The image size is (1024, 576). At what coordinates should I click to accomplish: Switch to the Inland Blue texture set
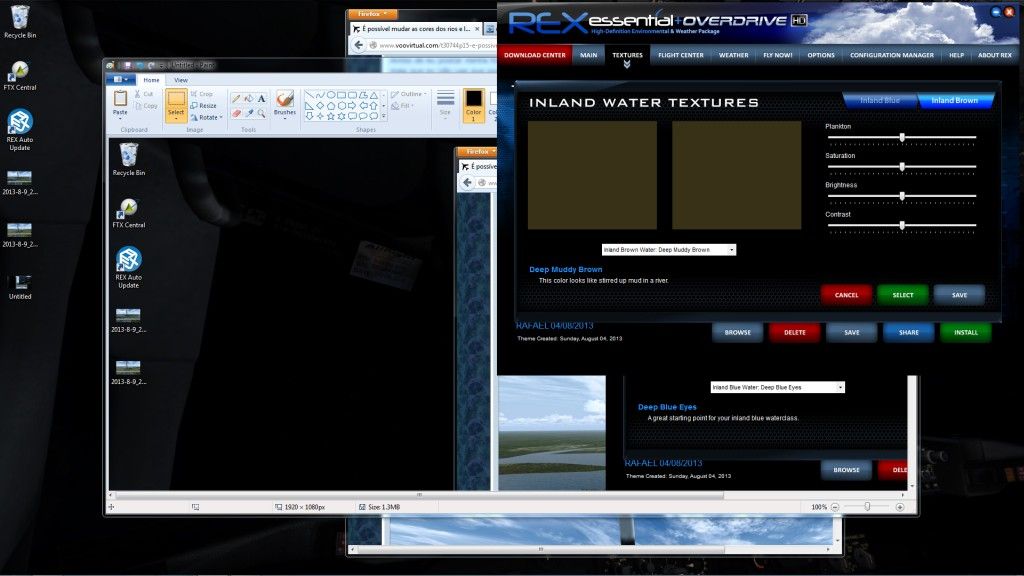click(880, 101)
